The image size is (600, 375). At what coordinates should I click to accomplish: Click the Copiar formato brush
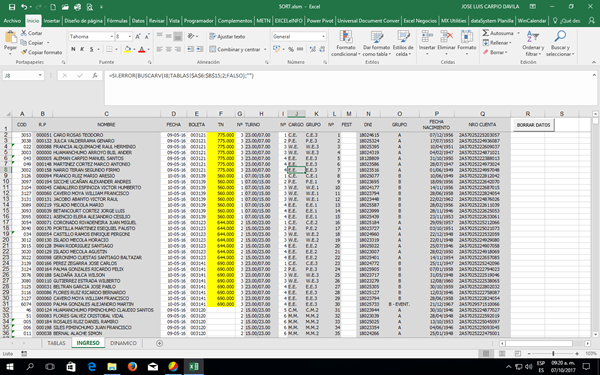pyautogui.click(x=23, y=52)
